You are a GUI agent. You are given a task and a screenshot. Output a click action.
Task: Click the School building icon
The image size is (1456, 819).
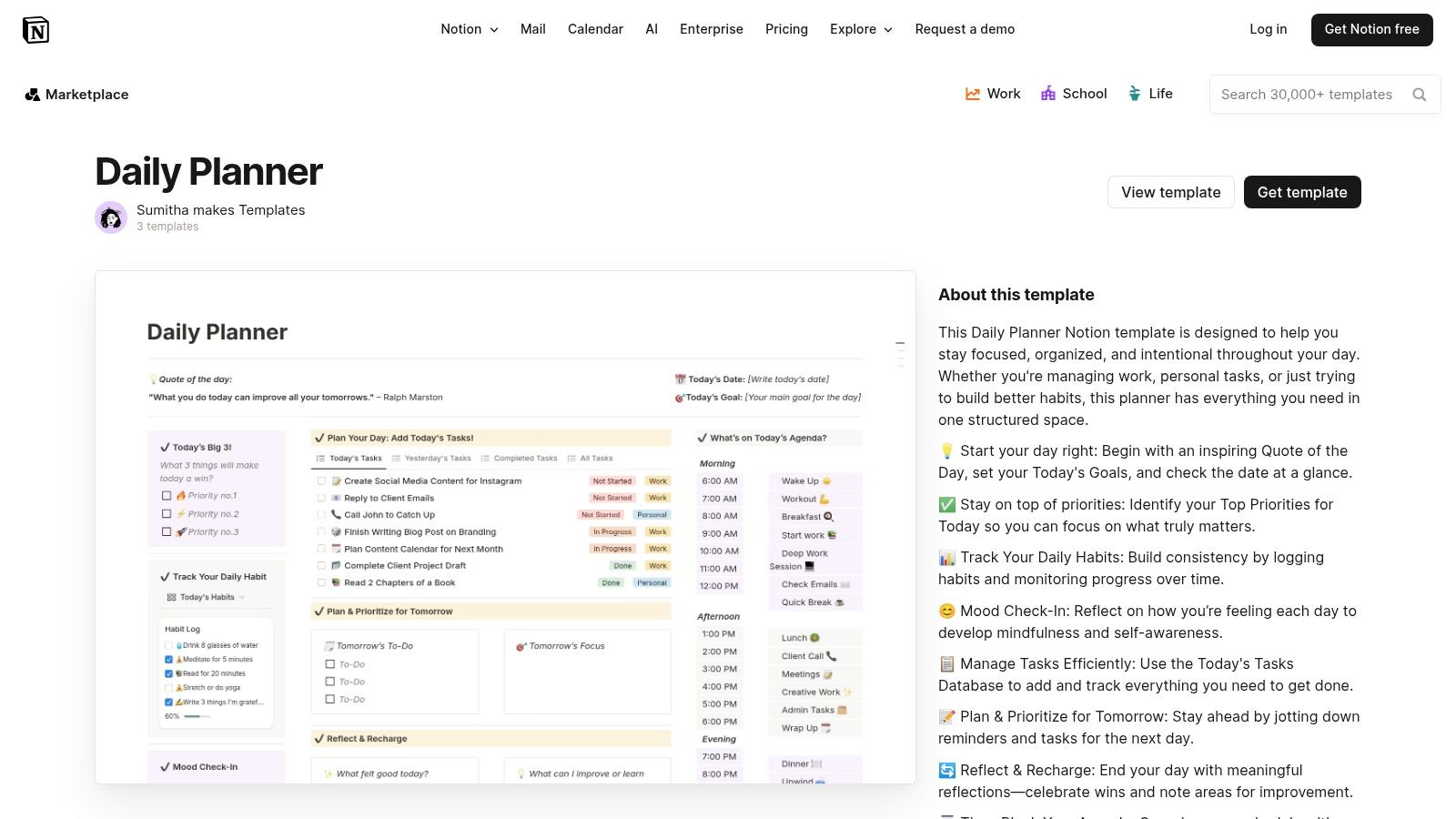point(1048,94)
